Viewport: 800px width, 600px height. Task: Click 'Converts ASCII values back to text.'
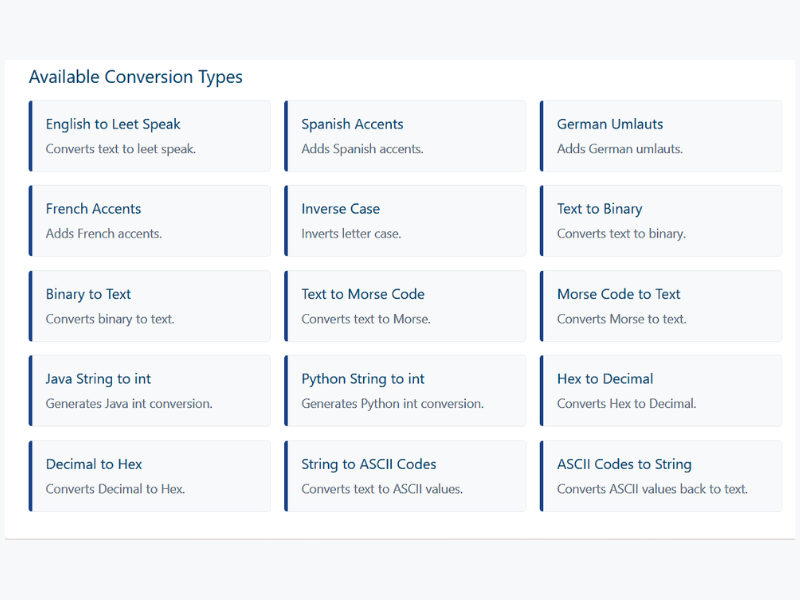pos(652,489)
